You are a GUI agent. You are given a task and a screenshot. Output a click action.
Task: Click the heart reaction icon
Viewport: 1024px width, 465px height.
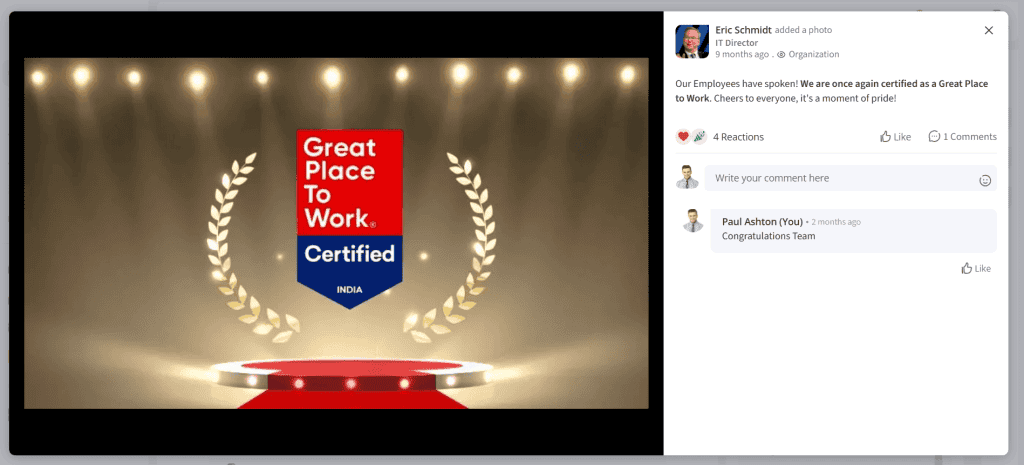click(683, 136)
